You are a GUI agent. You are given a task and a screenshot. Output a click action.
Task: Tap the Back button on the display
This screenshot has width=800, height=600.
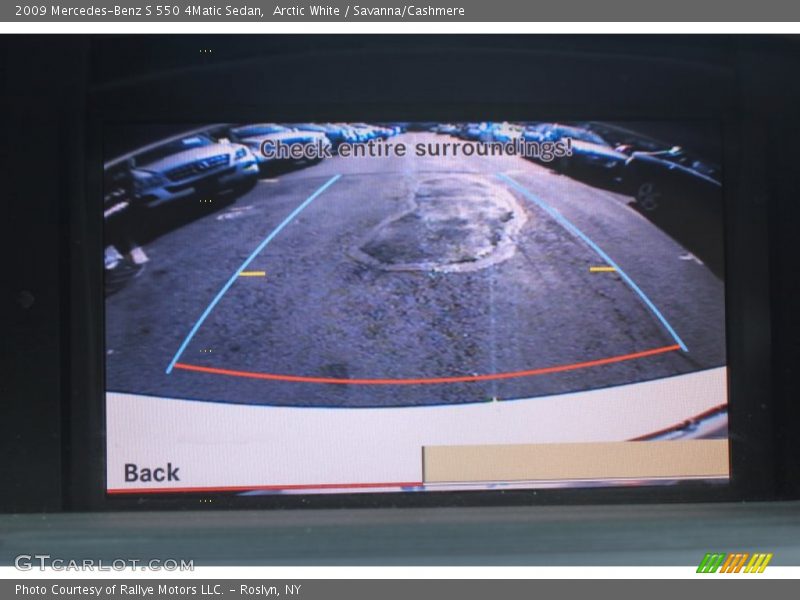pos(152,473)
